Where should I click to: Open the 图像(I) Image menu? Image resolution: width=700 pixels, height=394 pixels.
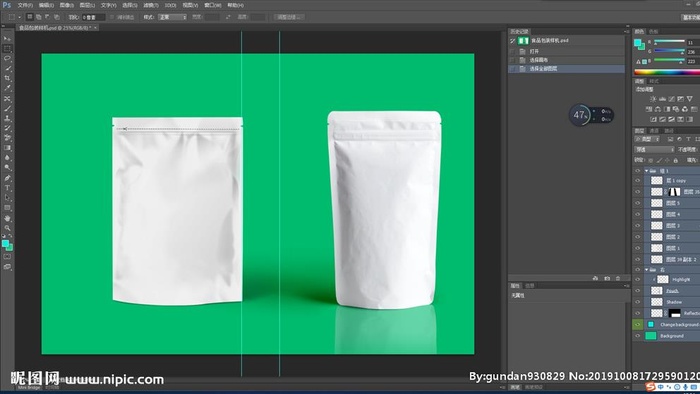point(67,5)
